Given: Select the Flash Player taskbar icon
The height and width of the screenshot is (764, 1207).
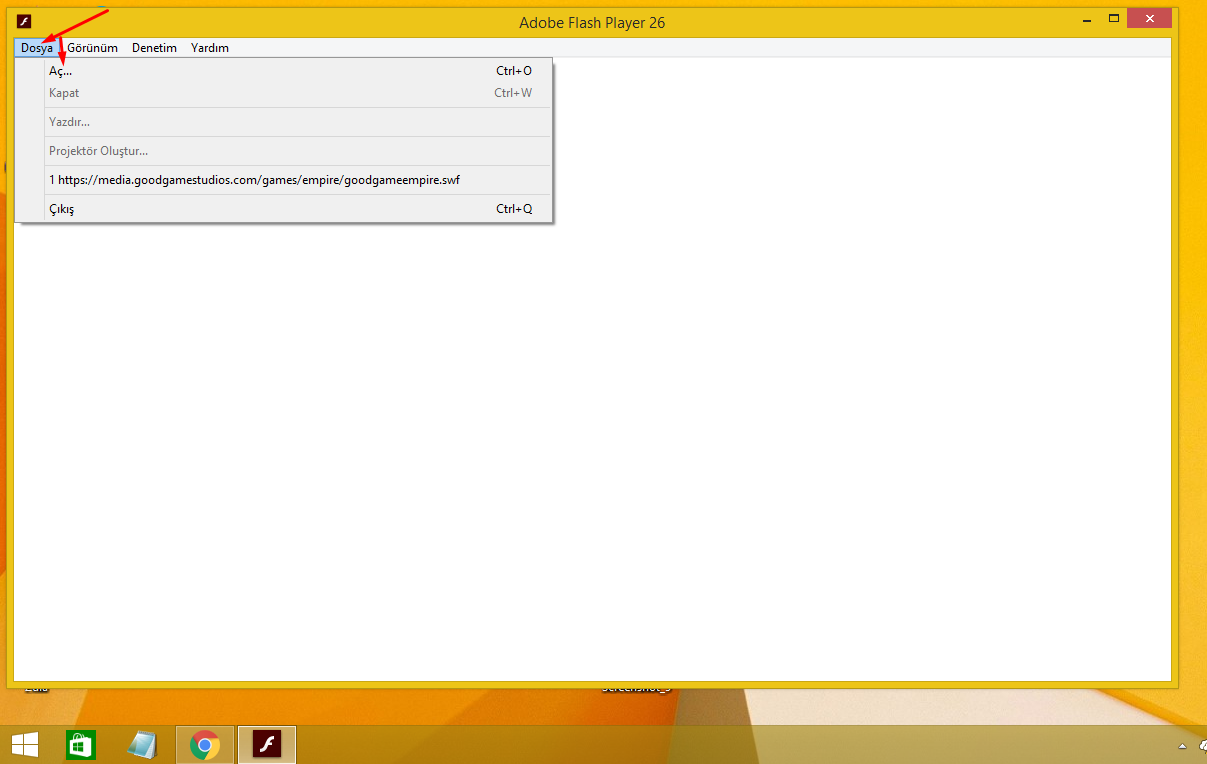Looking at the screenshot, I should [x=267, y=745].
